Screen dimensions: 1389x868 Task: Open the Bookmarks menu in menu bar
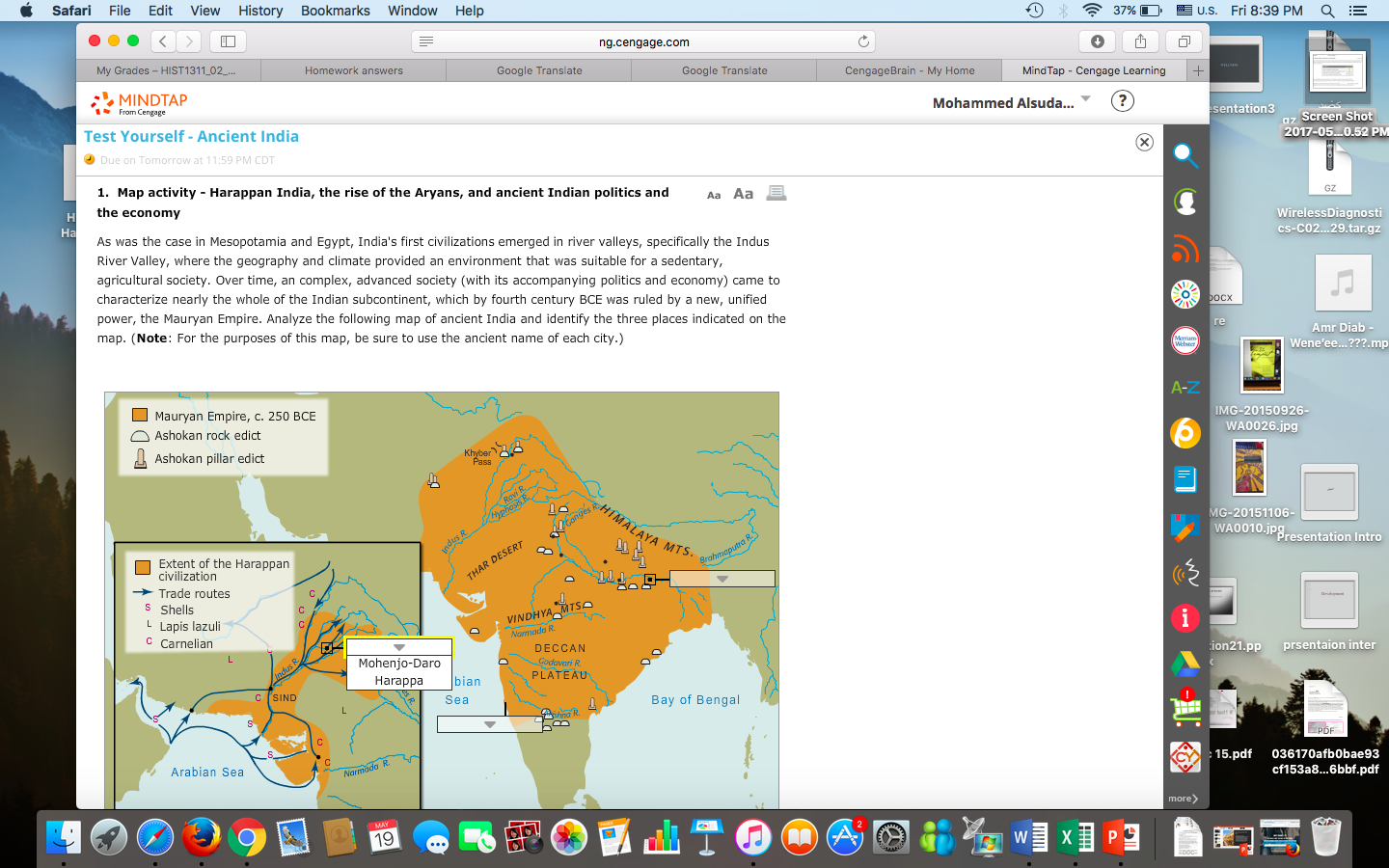335,11
